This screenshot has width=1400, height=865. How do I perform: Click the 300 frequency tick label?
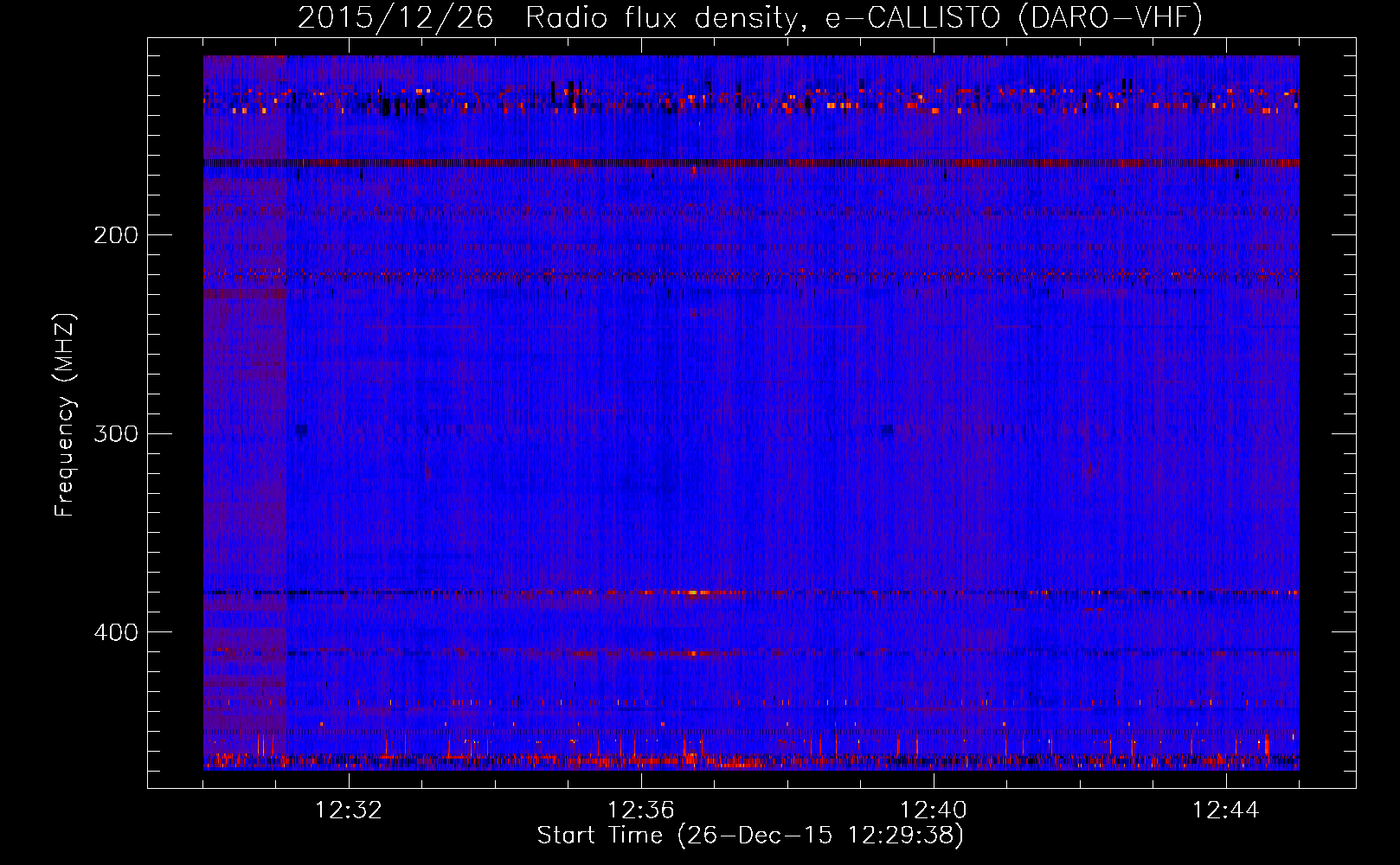116,433
